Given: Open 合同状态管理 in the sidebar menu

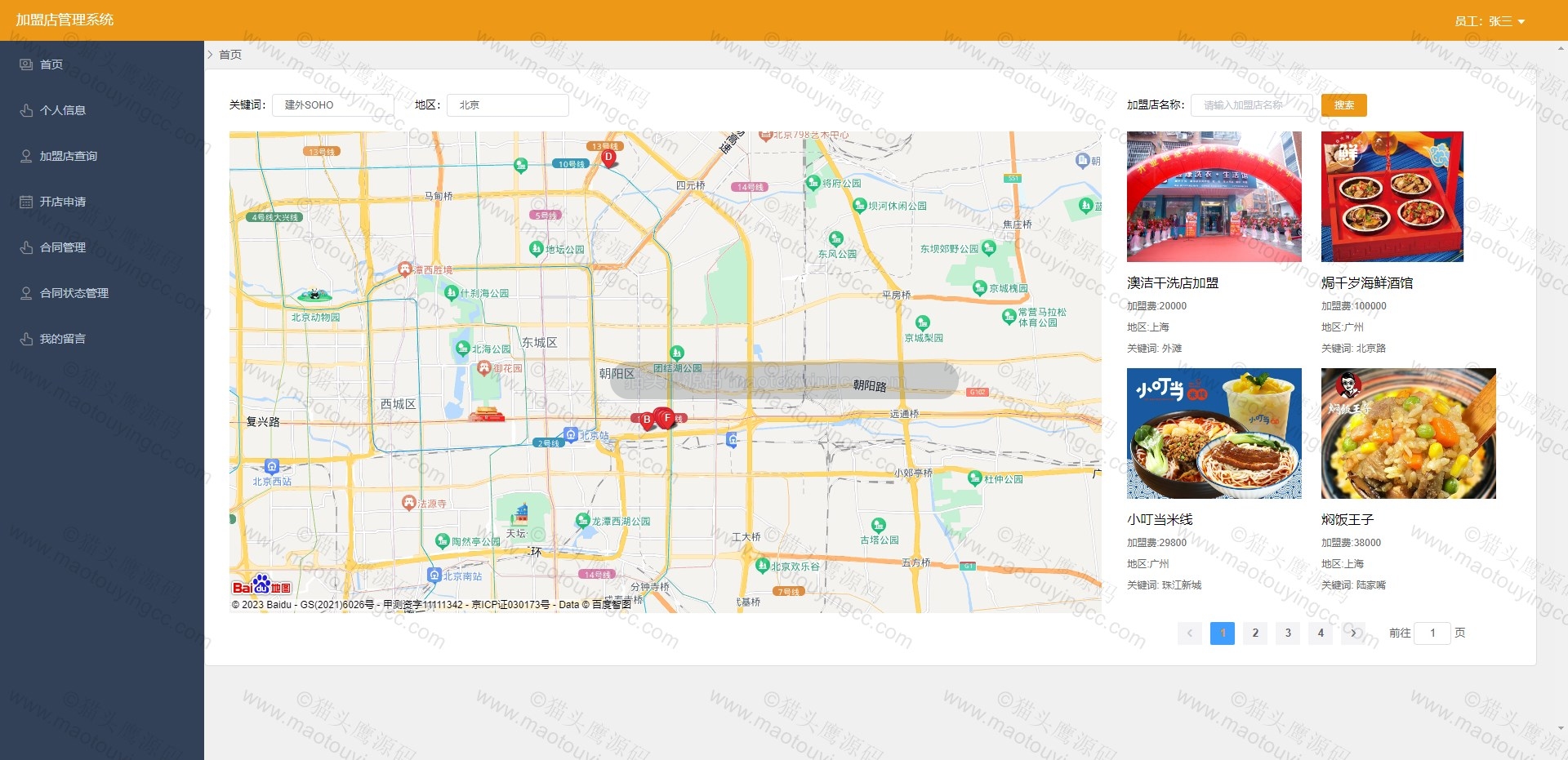Looking at the screenshot, I should point(102,293).
